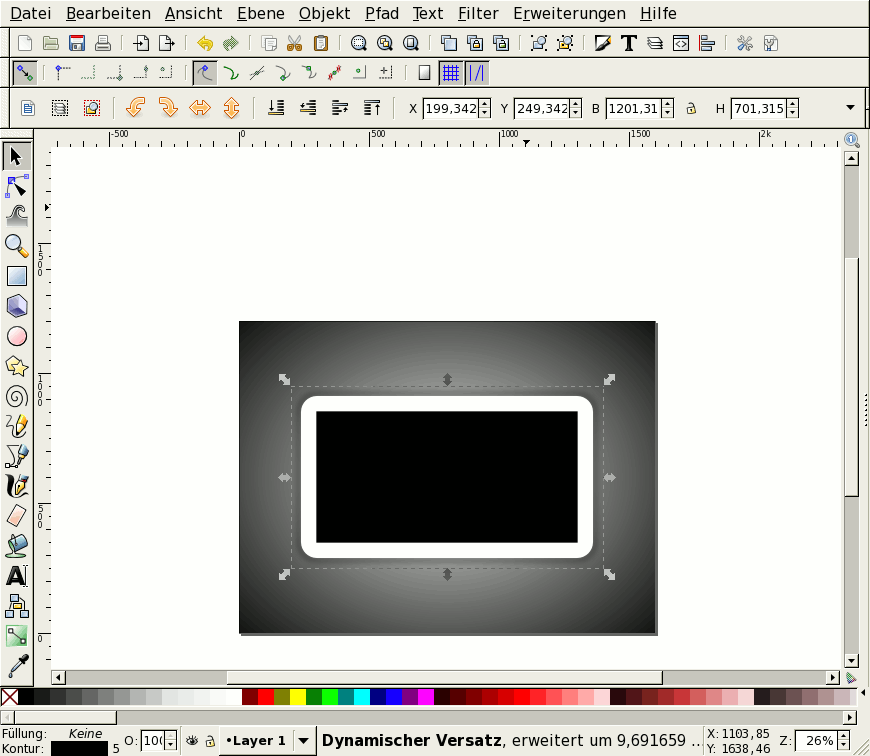Toggle the width-height ratio lock

coord(690,108)
